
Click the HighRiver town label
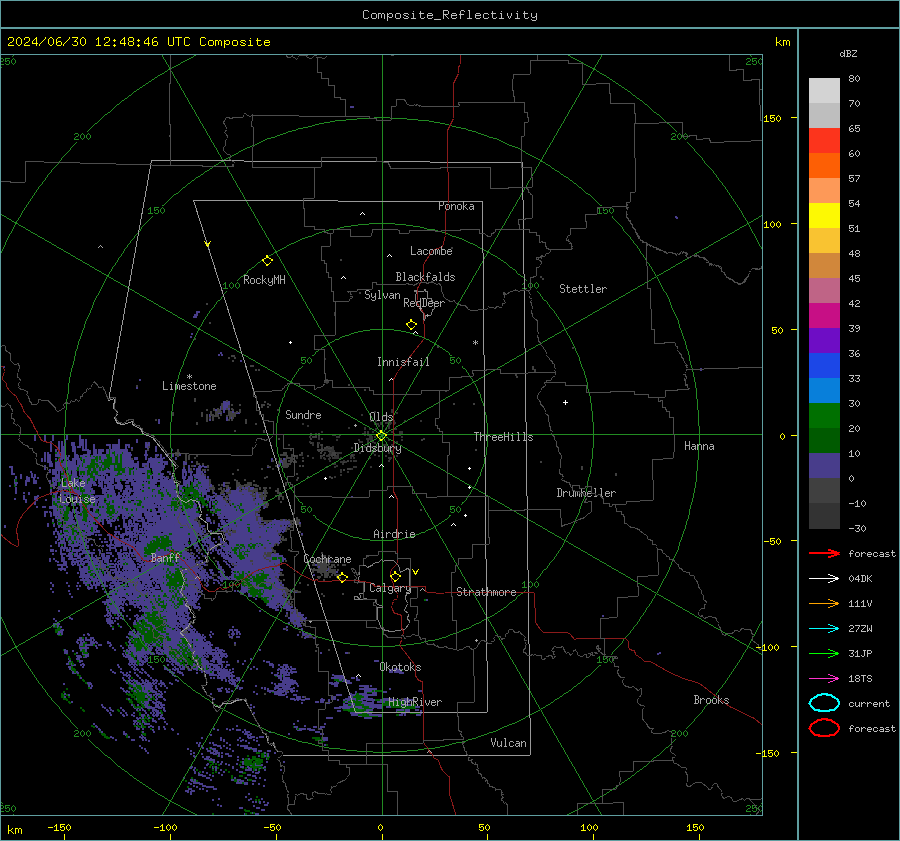(x=415, y=703)
